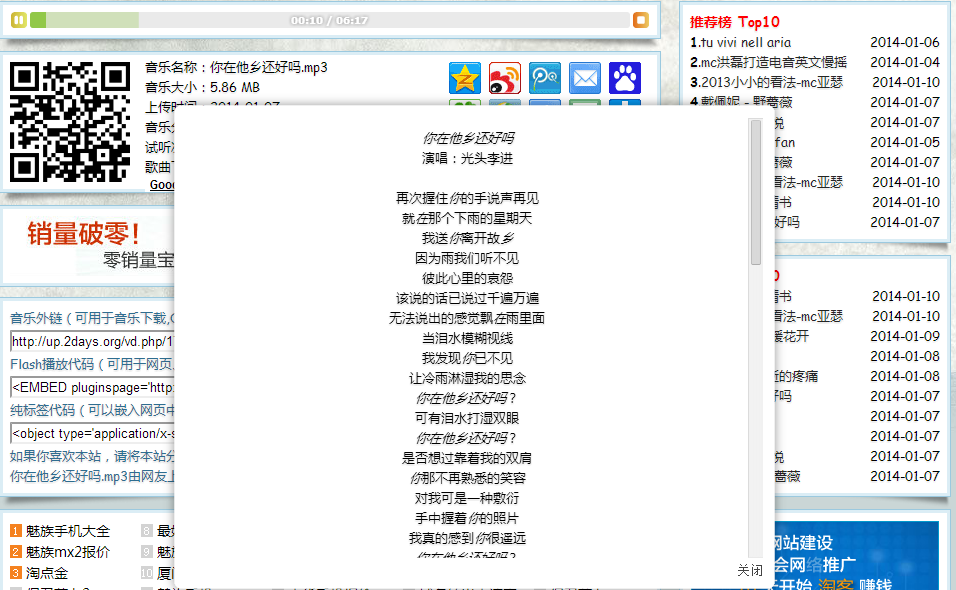The image size is (956, 590).
Task: Share via Tencent Weibo icon
Action: click(545, 78)
